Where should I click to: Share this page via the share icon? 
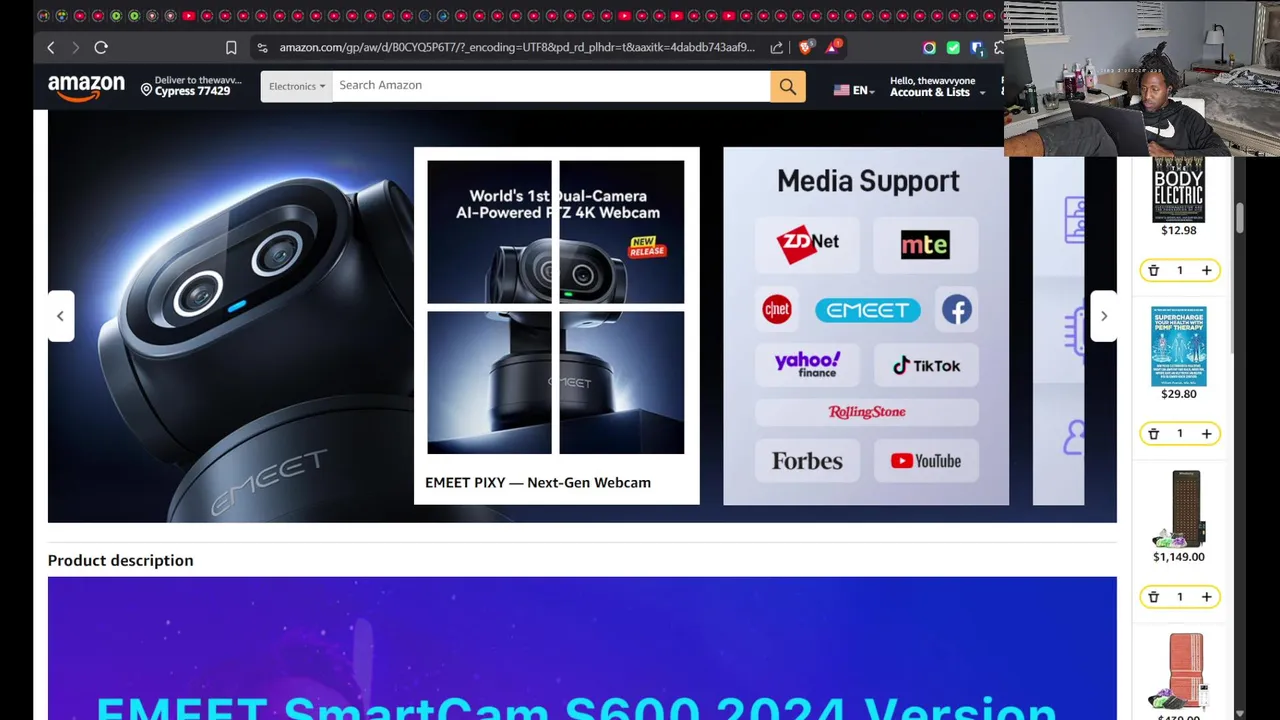click(x=776, y=47)
